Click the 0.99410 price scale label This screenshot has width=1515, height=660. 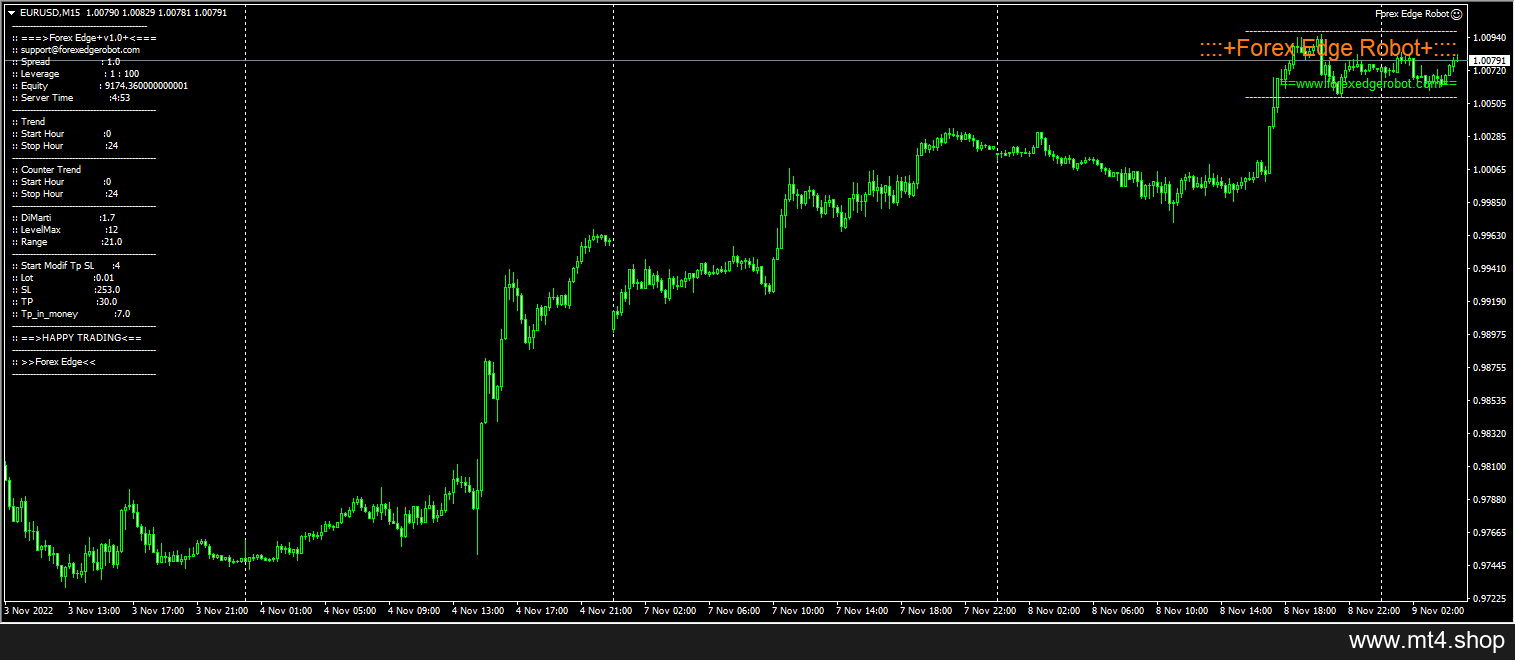pos(1490,268)
